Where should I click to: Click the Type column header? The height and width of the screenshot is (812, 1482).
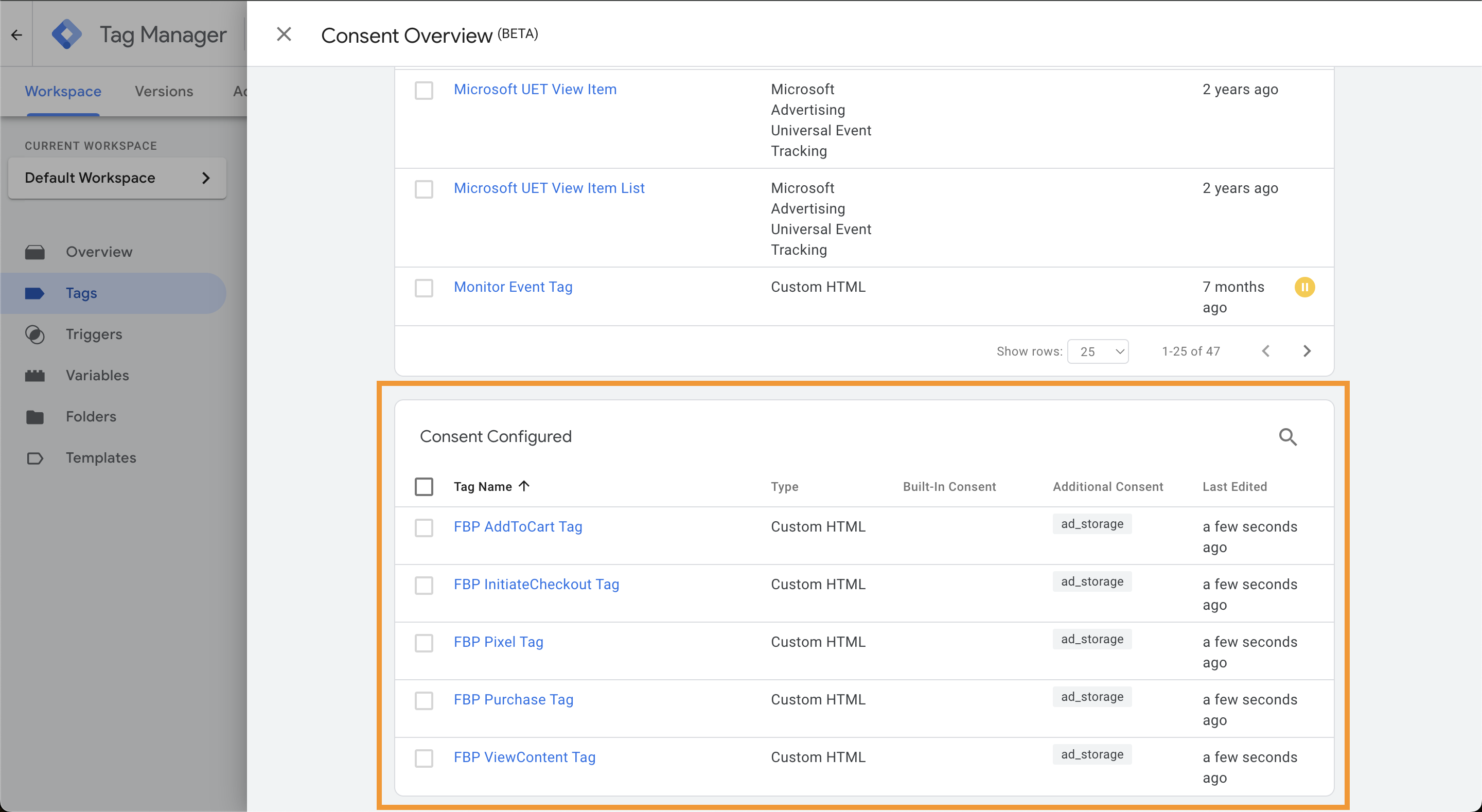[784, 486]
